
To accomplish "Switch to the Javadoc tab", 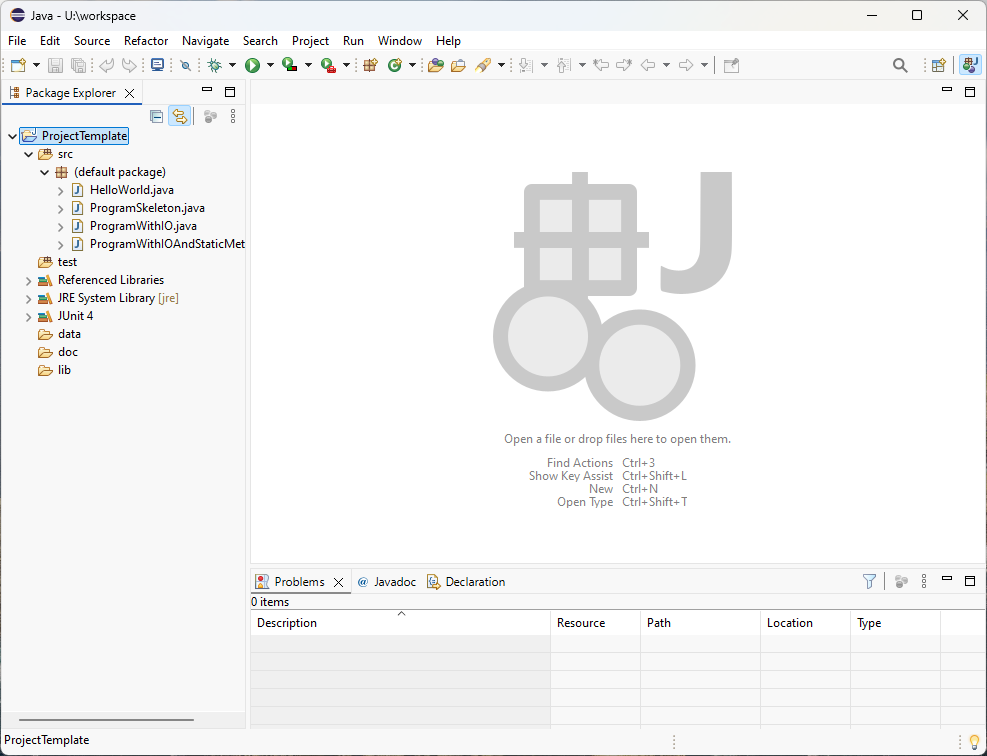I will pyautogui.click(x=394, y=582).
